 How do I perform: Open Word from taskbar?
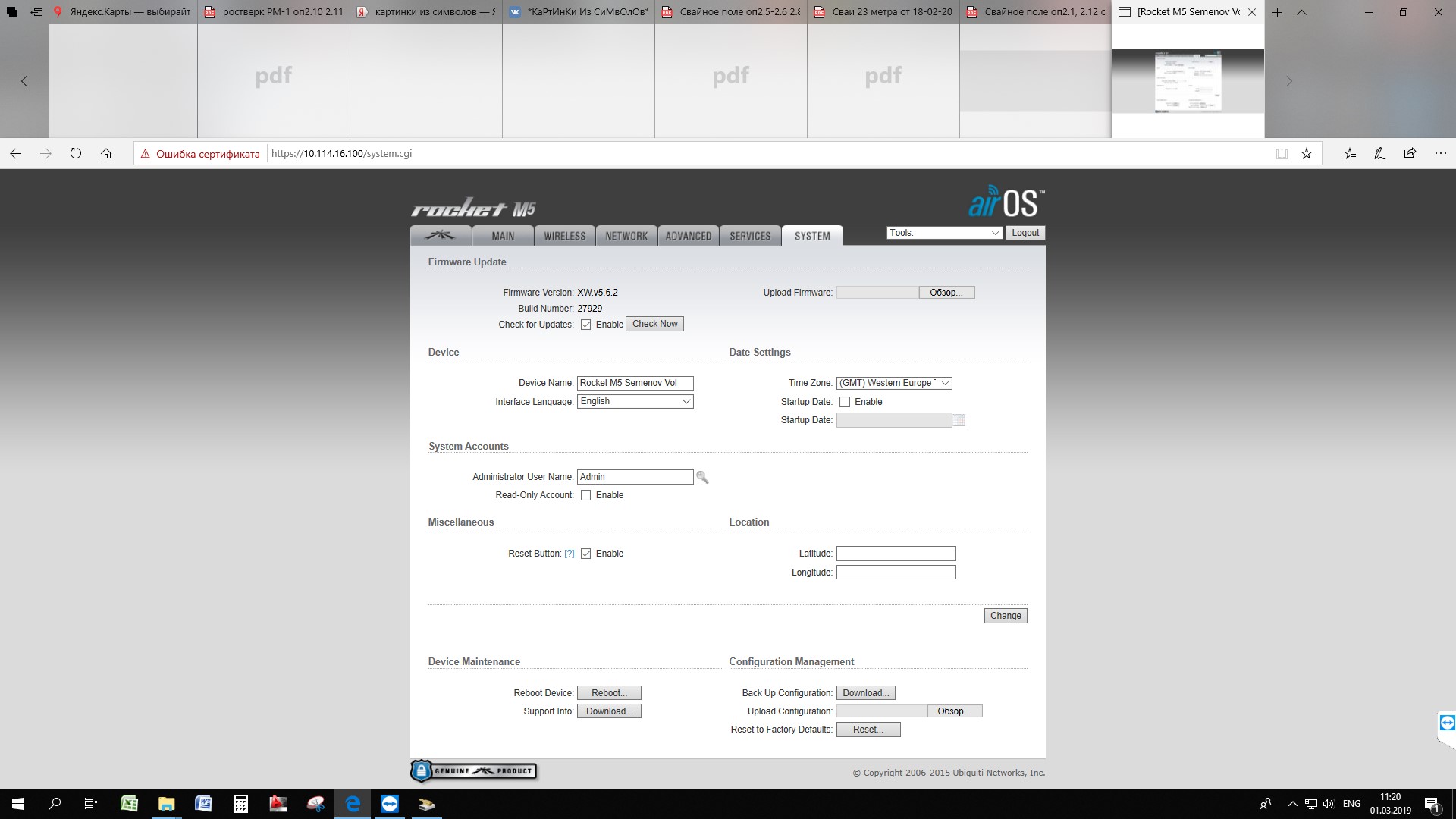tap(203, 804)
